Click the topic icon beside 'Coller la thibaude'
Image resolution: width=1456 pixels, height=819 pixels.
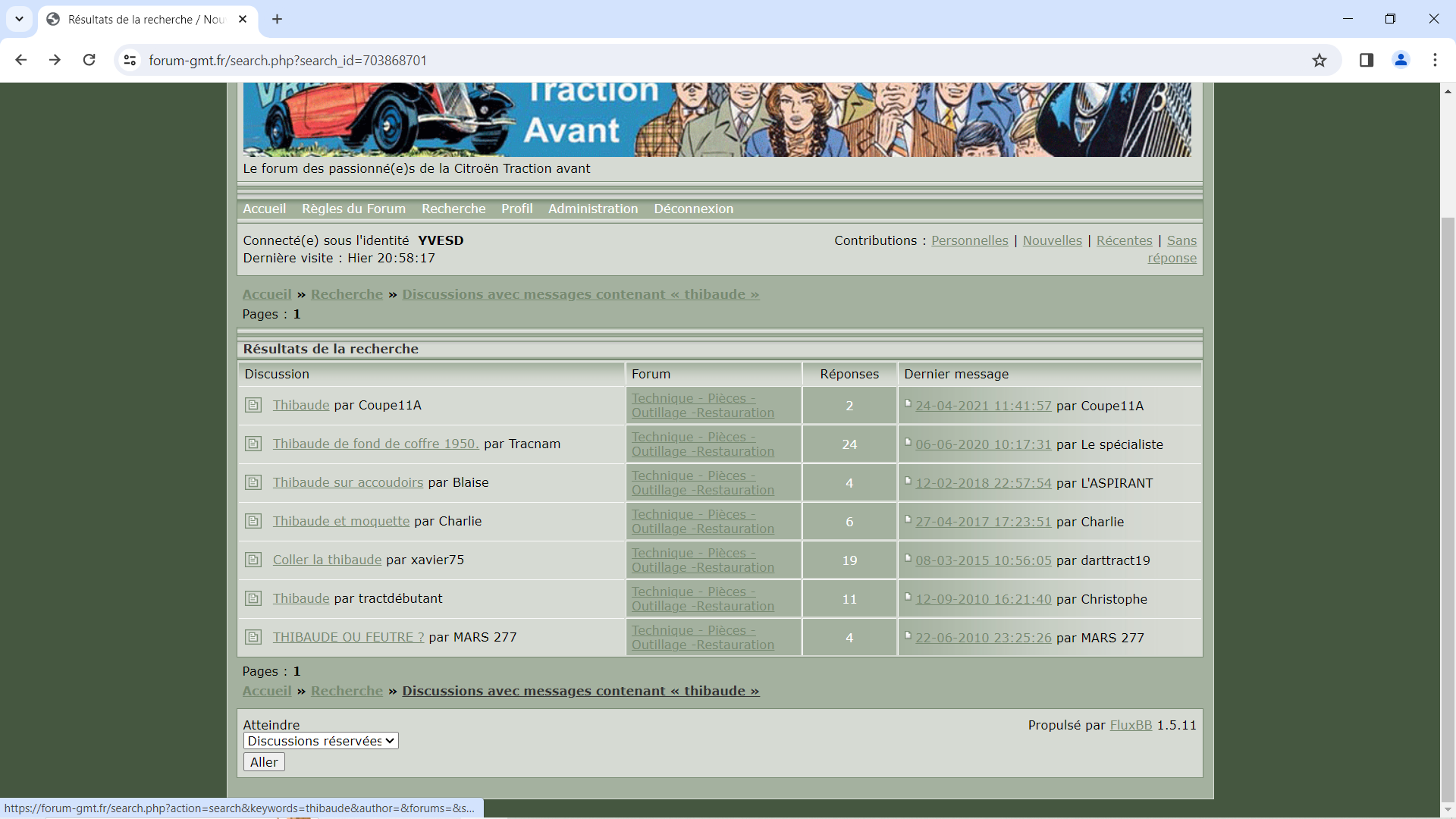point(253,560)
